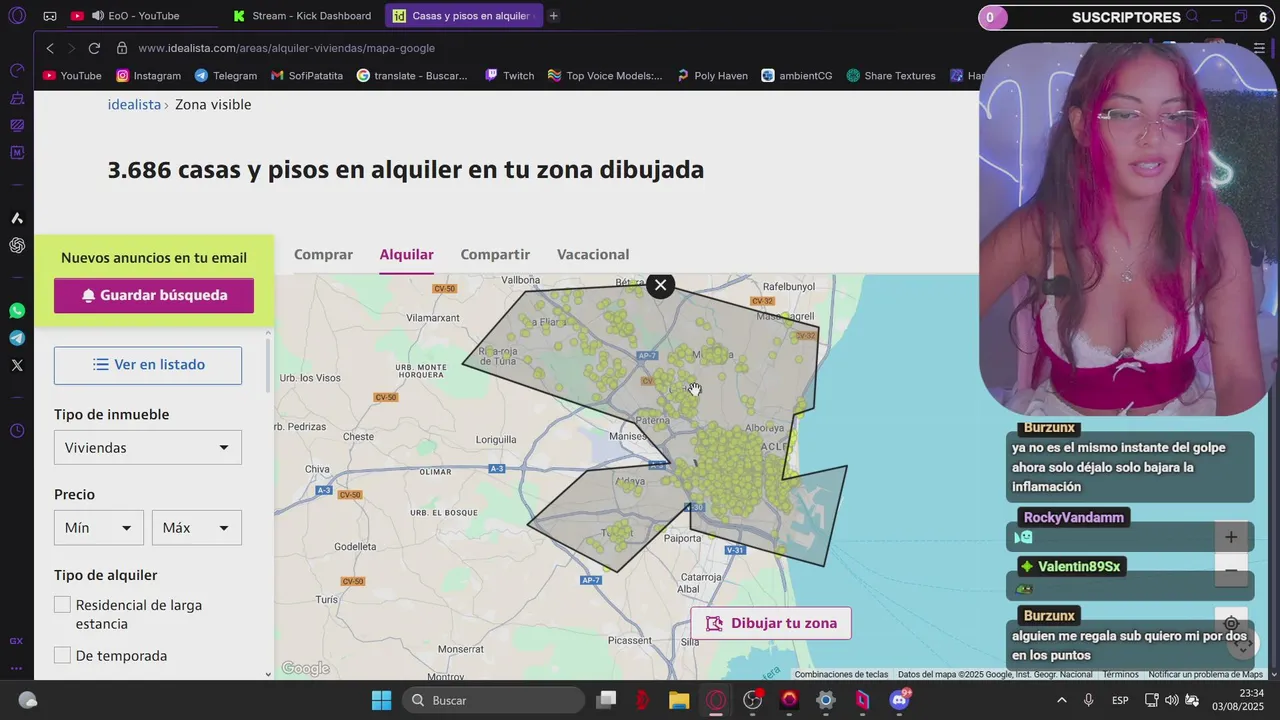Open the Twitch bookmark
This screenshot has height=720, width=1280.
509,75
